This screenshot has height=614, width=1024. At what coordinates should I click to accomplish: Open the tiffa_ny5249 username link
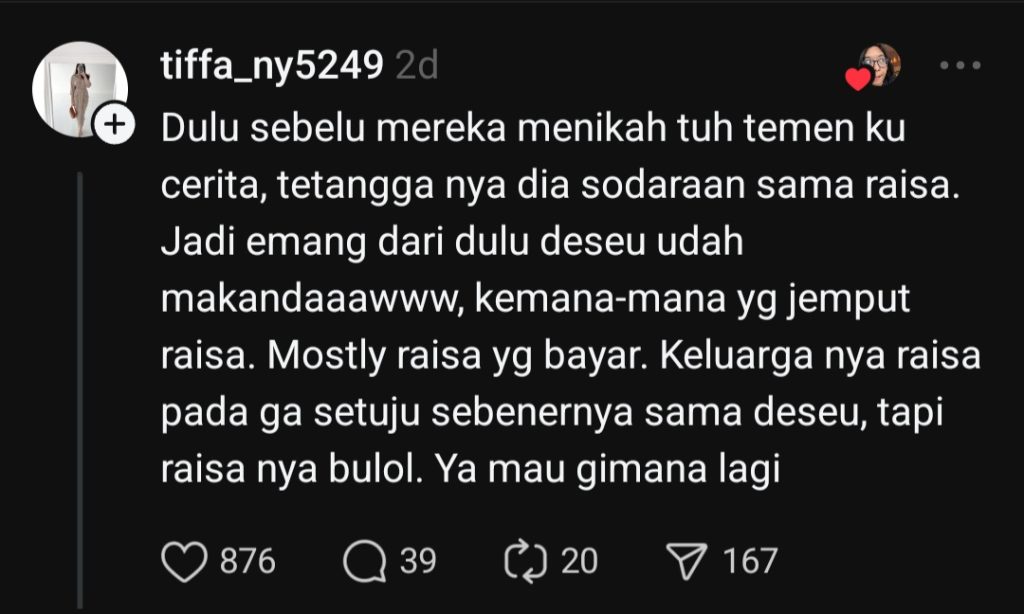coord(272,66)
